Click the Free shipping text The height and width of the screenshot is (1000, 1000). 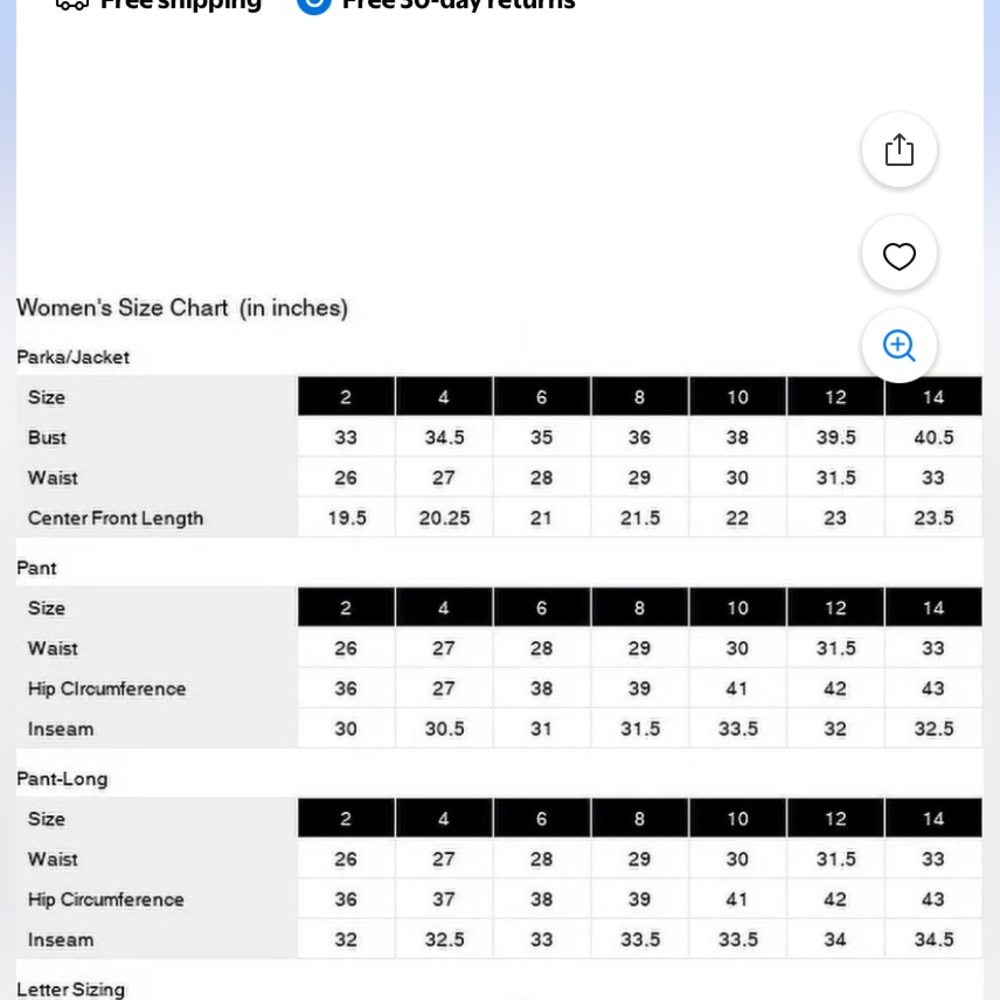pyautogui.click(x=181, y=4)
